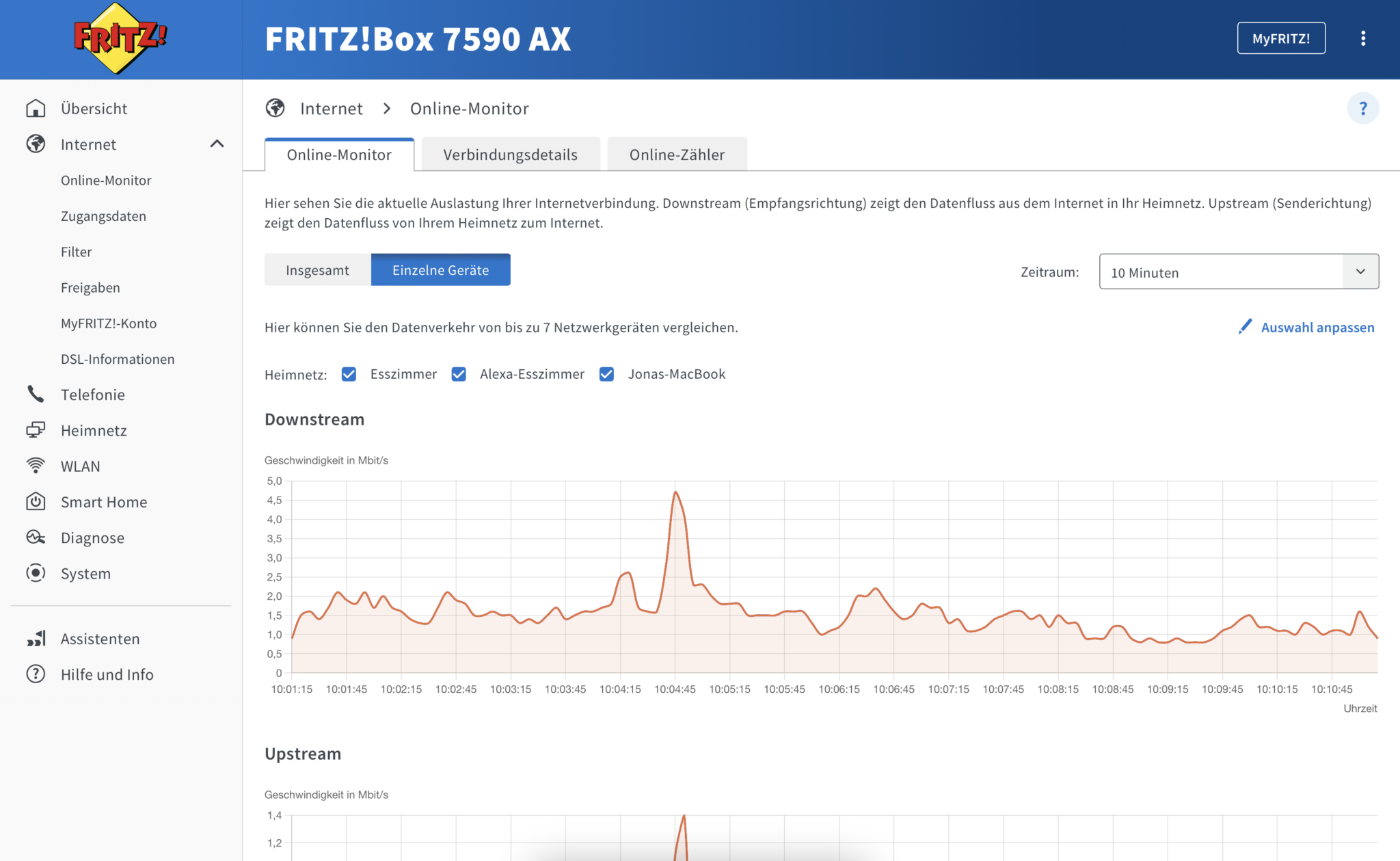The height and width of the screenshot is (861, 1400).
Task: Open the Zeitraum 10 Minuten dropdown
Action: (x=1237, y=271)
